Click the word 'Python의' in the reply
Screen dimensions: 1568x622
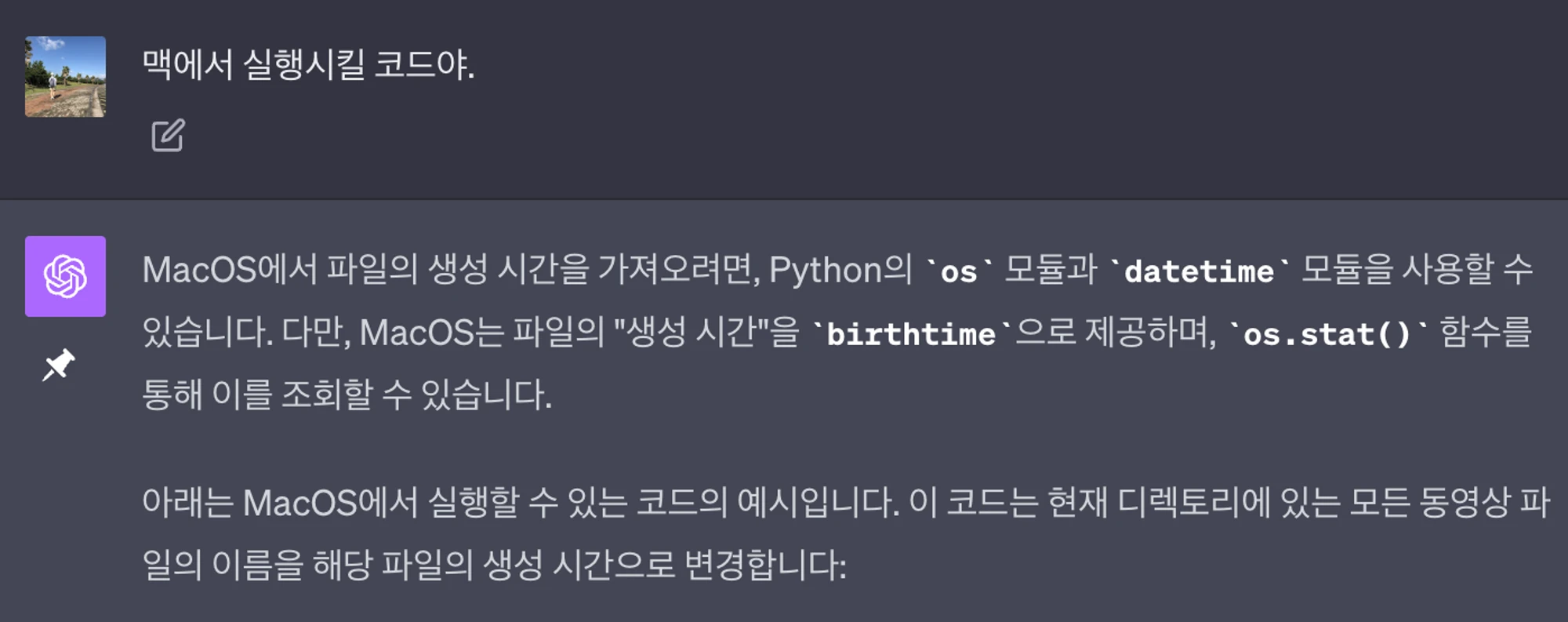[x=840, y=270]
